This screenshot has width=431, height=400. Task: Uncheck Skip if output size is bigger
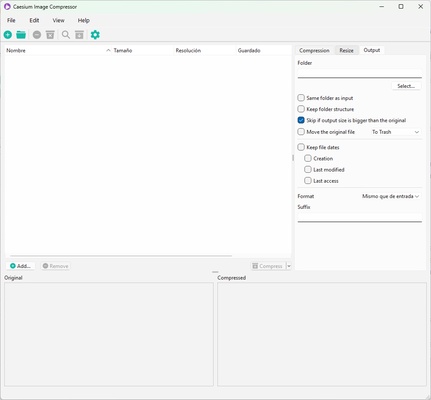click(301, 120)
